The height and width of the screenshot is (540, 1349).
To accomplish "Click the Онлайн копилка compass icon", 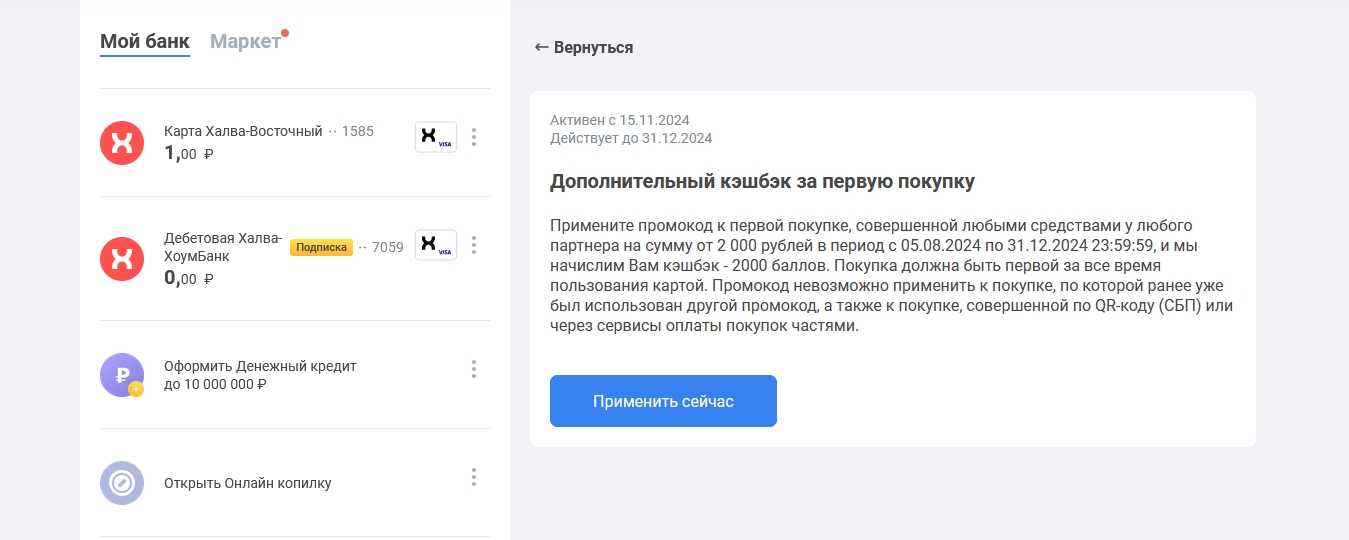I will click(122, 483).
